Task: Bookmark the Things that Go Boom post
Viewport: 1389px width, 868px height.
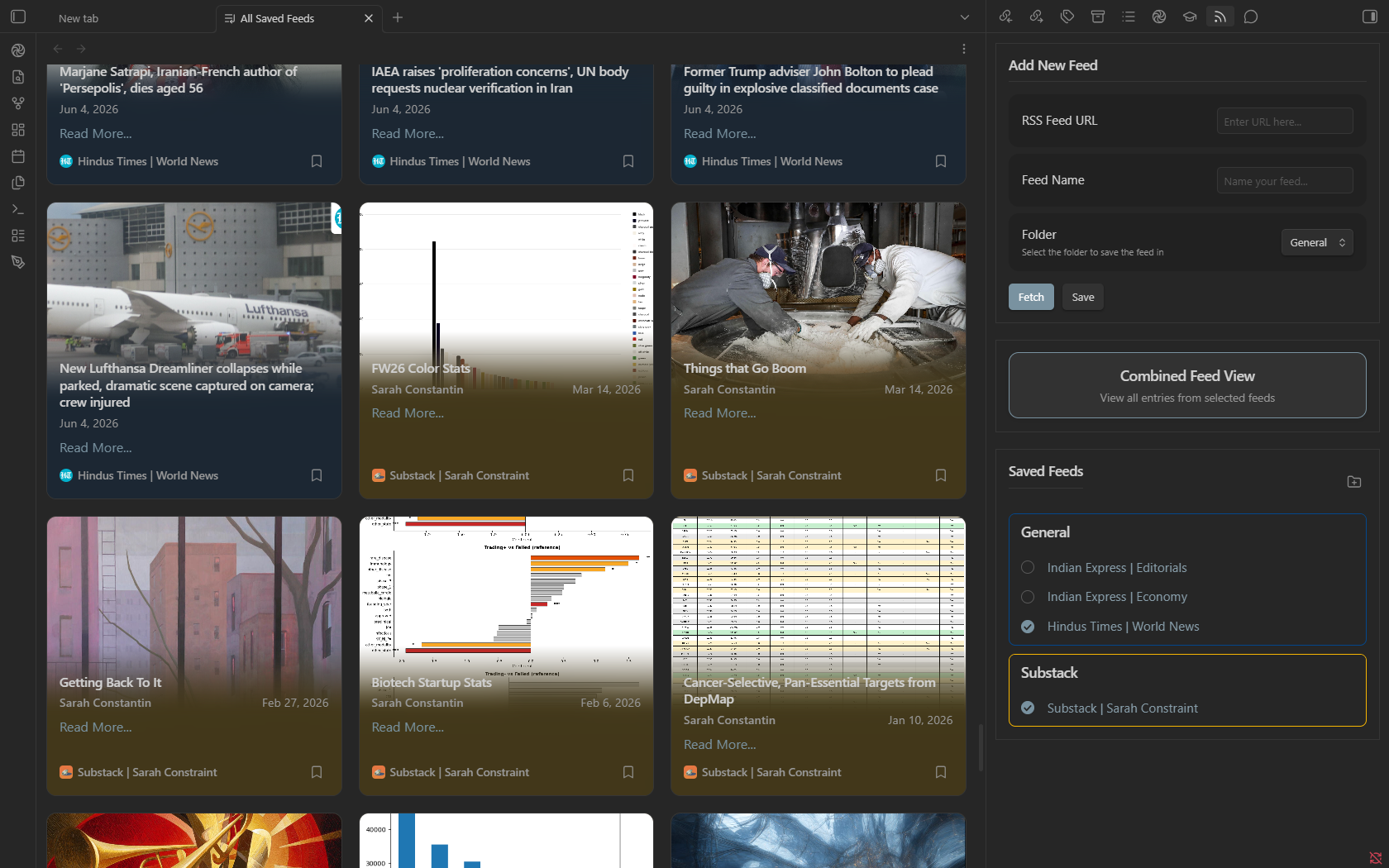Action: point(941,475)
